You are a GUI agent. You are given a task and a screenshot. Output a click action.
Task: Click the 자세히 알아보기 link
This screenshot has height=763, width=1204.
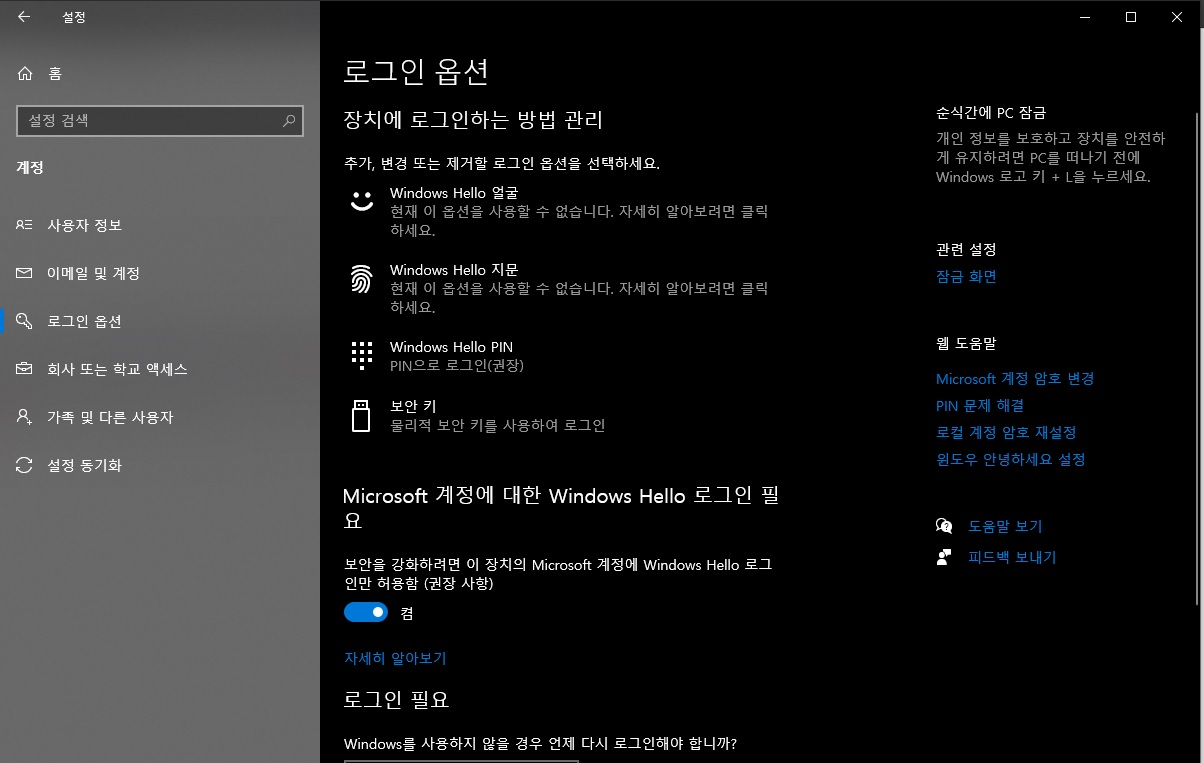point(395,658)
